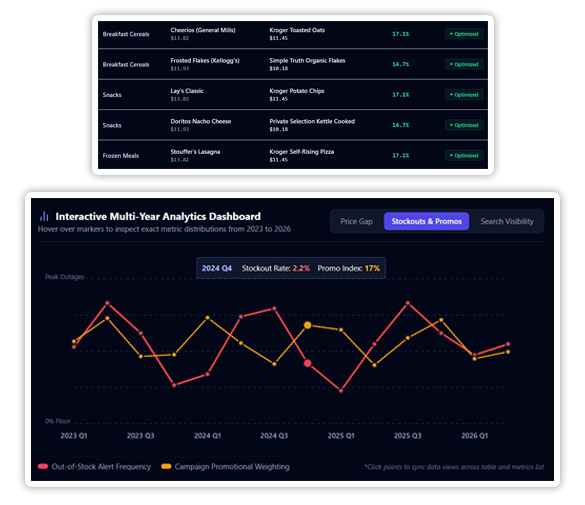Click 'Campaign Promotional Weighting' legend label

pos(232,467)
